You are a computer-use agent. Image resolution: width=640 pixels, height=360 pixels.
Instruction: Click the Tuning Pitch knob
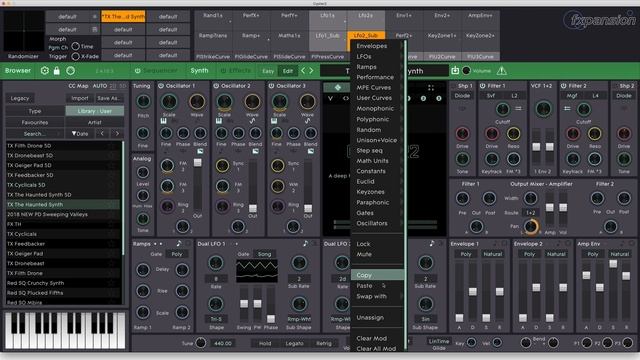coord(143,102)
